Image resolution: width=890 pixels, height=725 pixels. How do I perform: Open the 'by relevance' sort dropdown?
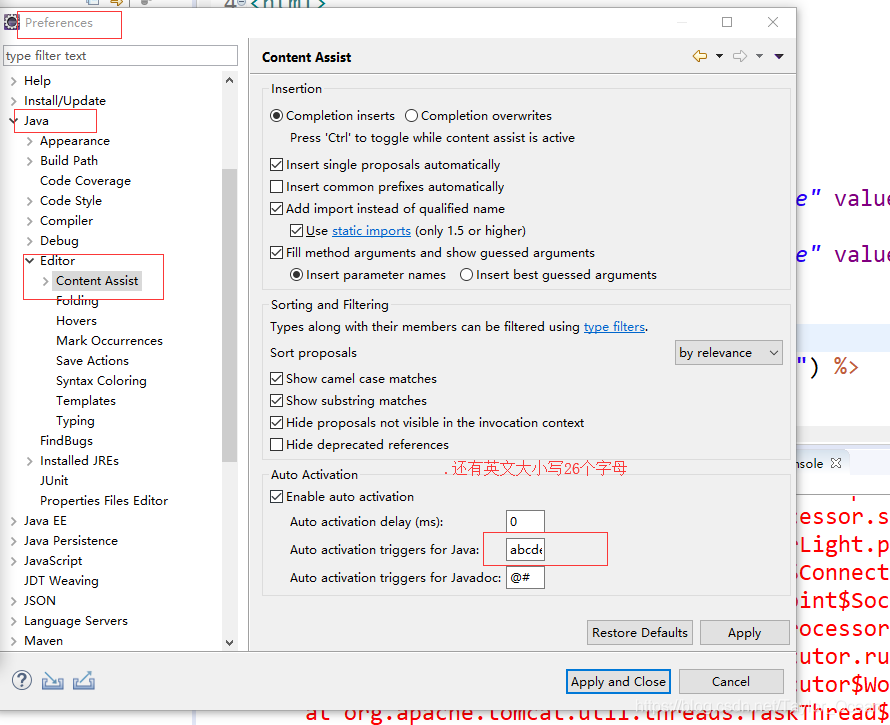click(x=728, y=352)
